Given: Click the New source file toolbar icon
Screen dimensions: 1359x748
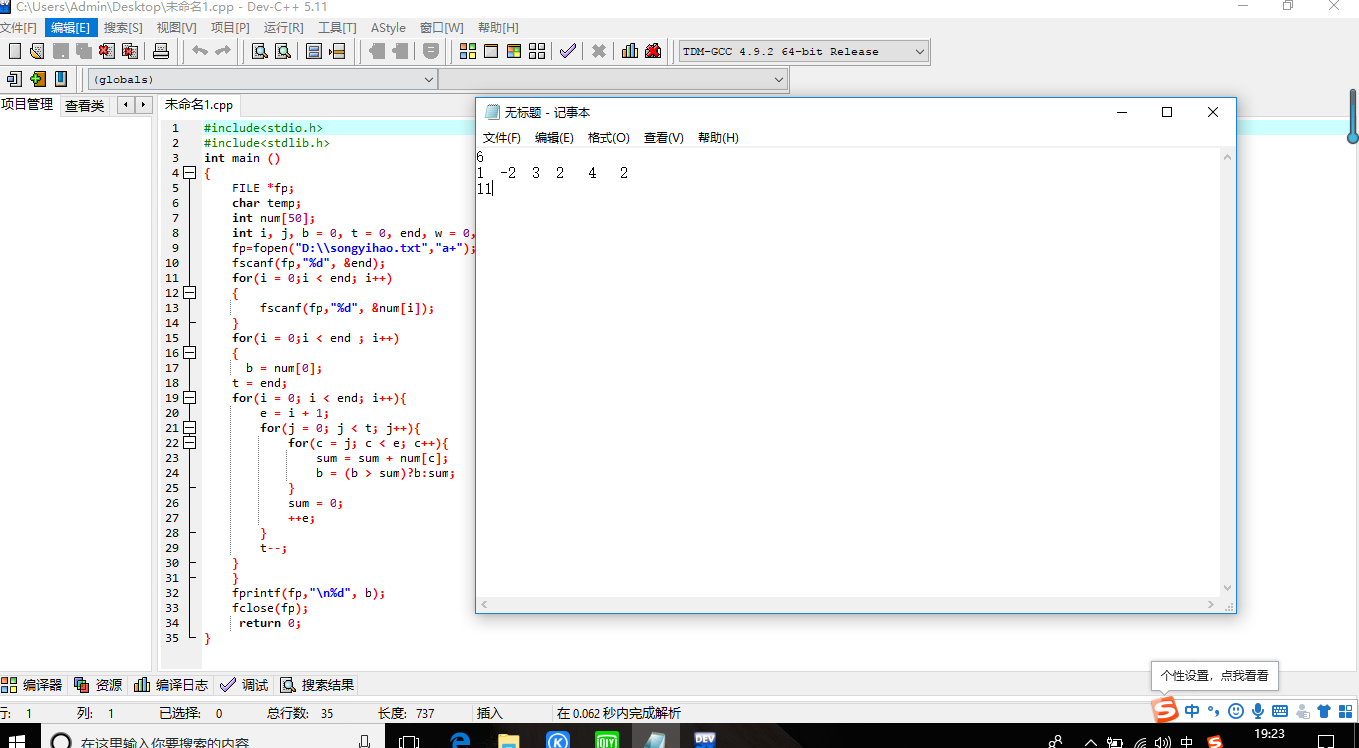Looking at the screenshot, I should pyautogui.click(x=15, y=51).
